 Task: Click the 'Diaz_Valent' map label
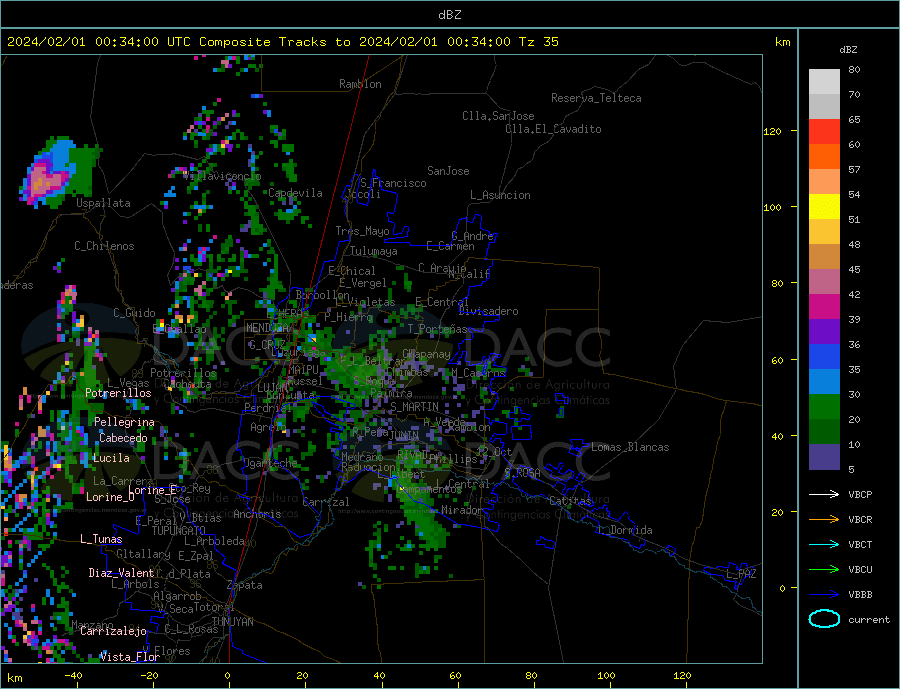[x=121, y=574]
